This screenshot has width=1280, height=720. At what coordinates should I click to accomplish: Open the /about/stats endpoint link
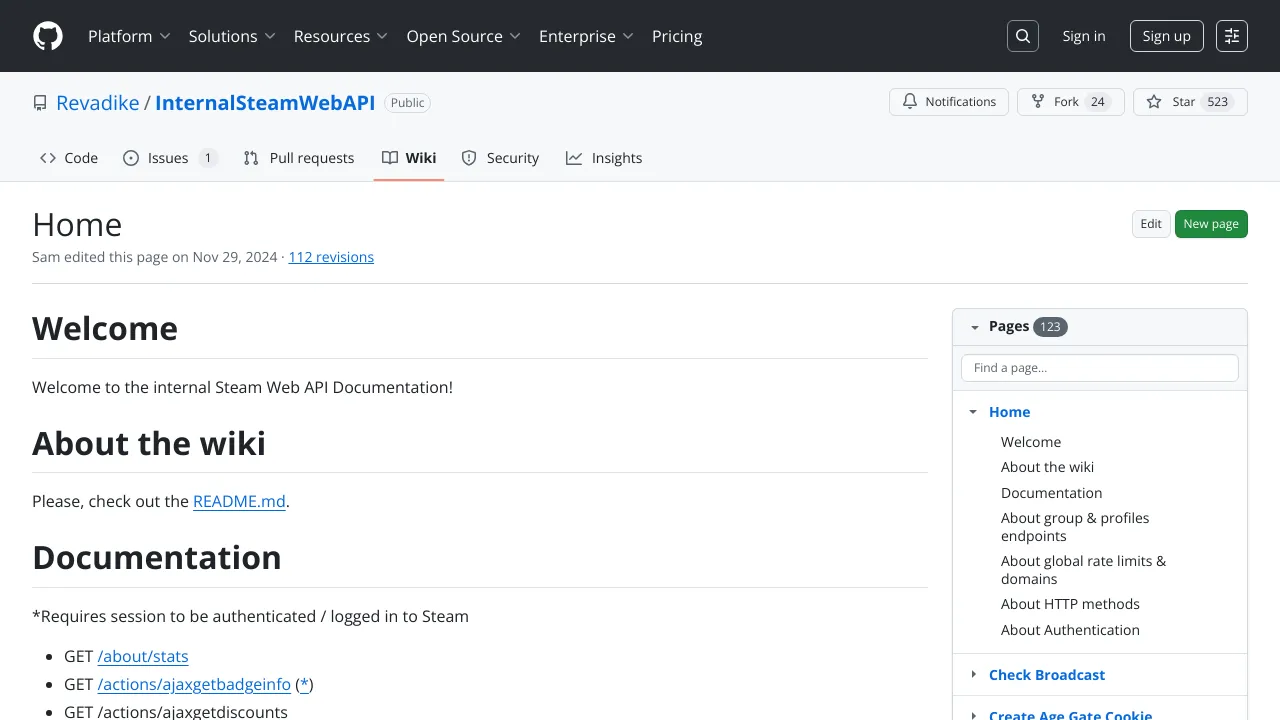tap(143, 656)
